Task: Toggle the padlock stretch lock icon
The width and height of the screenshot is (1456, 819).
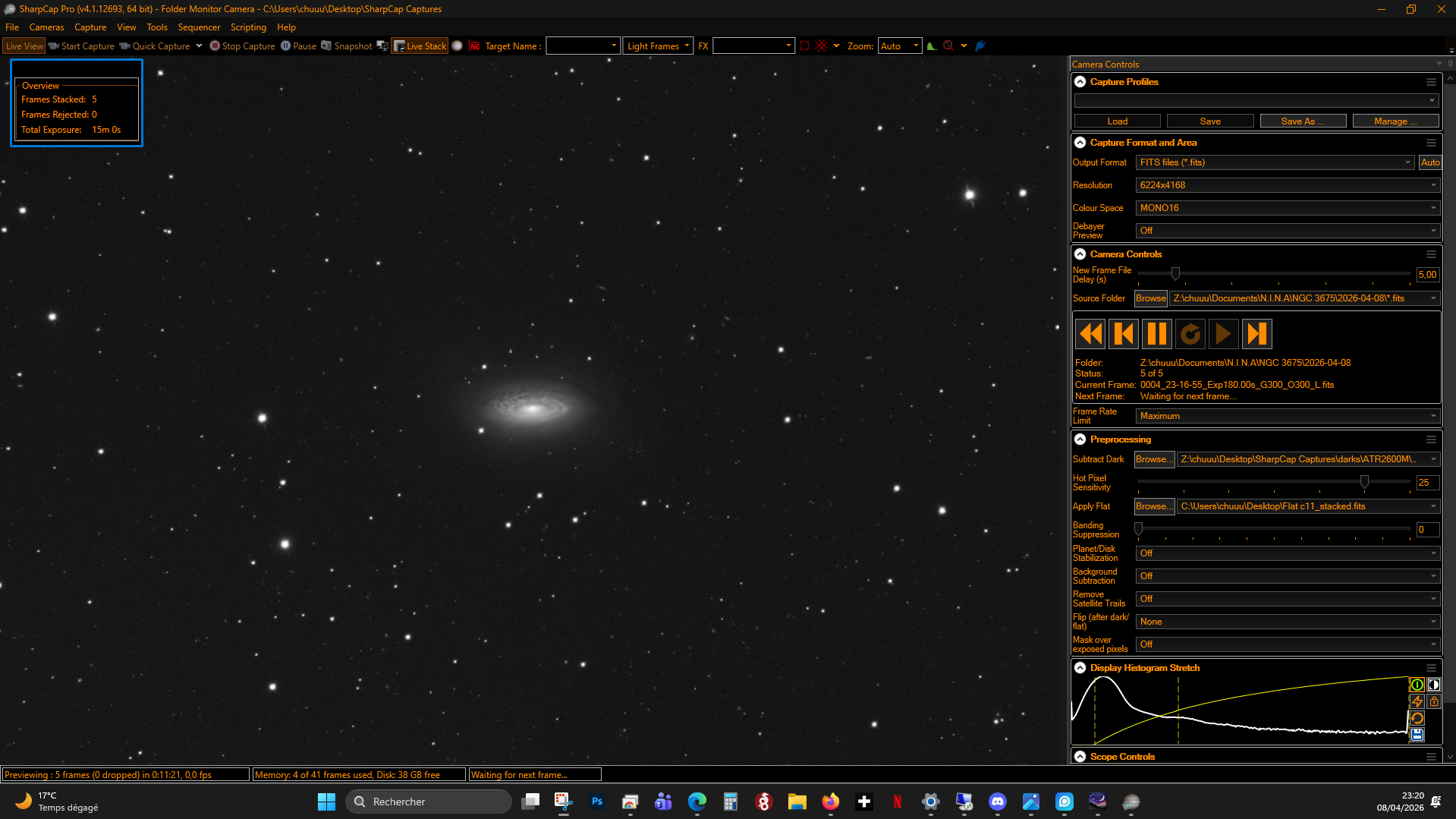Action: point(1433,701)
